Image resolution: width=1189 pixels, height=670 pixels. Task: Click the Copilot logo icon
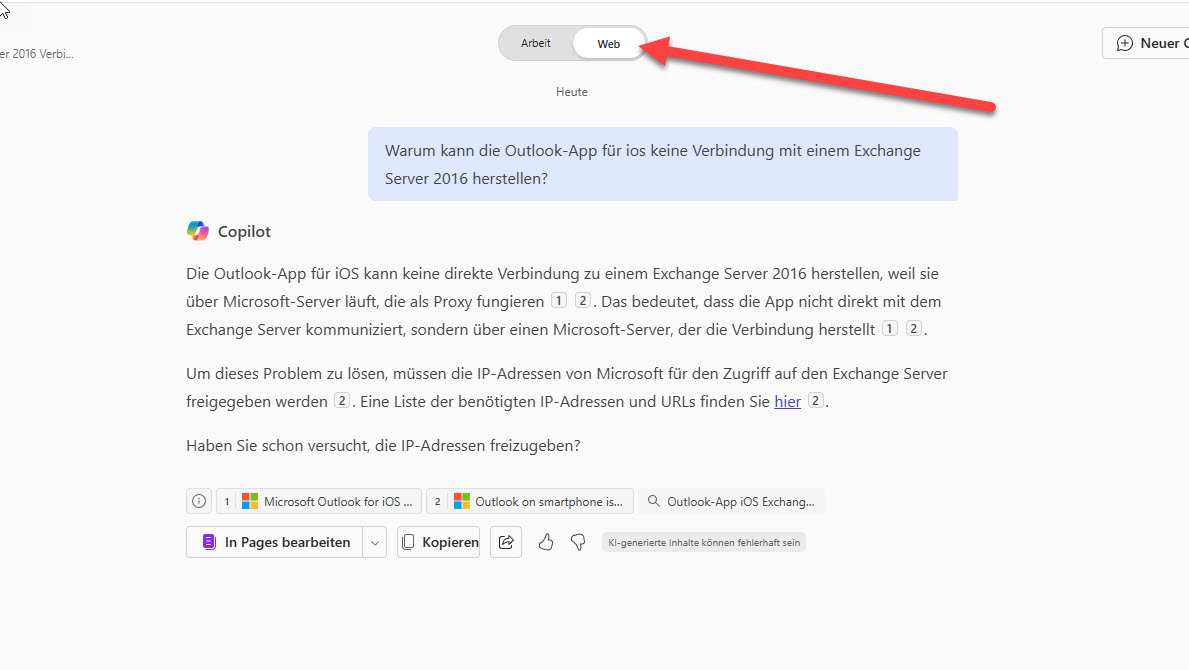click(198, 231)
